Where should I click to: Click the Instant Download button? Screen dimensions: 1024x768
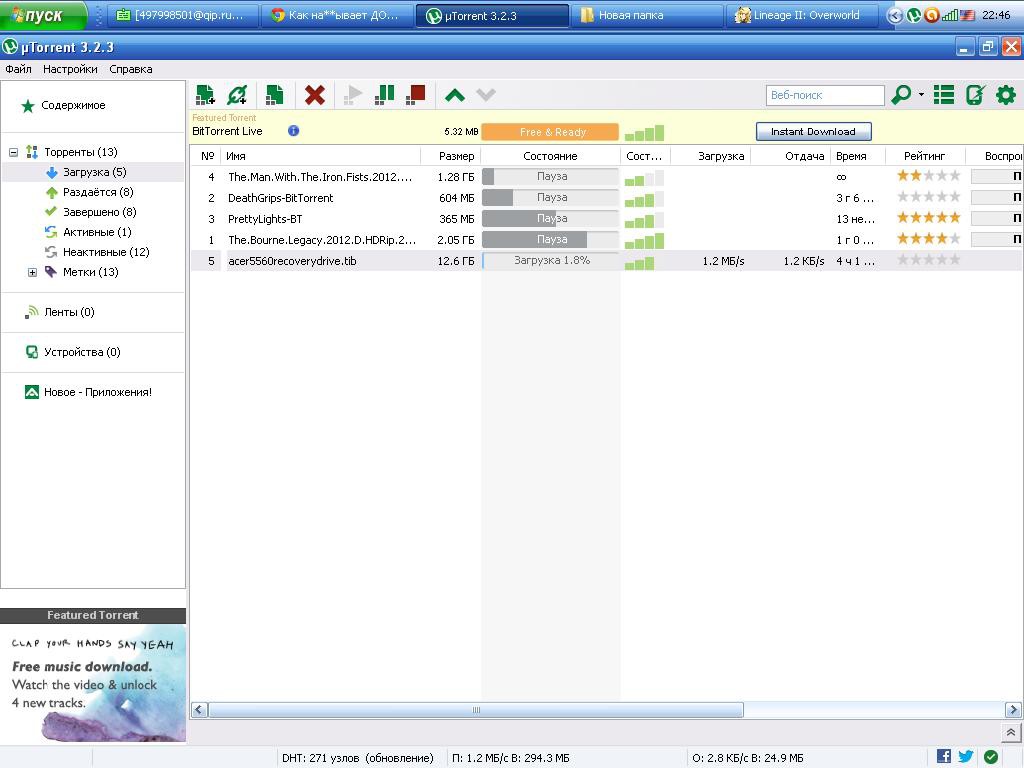pos(813,131)
